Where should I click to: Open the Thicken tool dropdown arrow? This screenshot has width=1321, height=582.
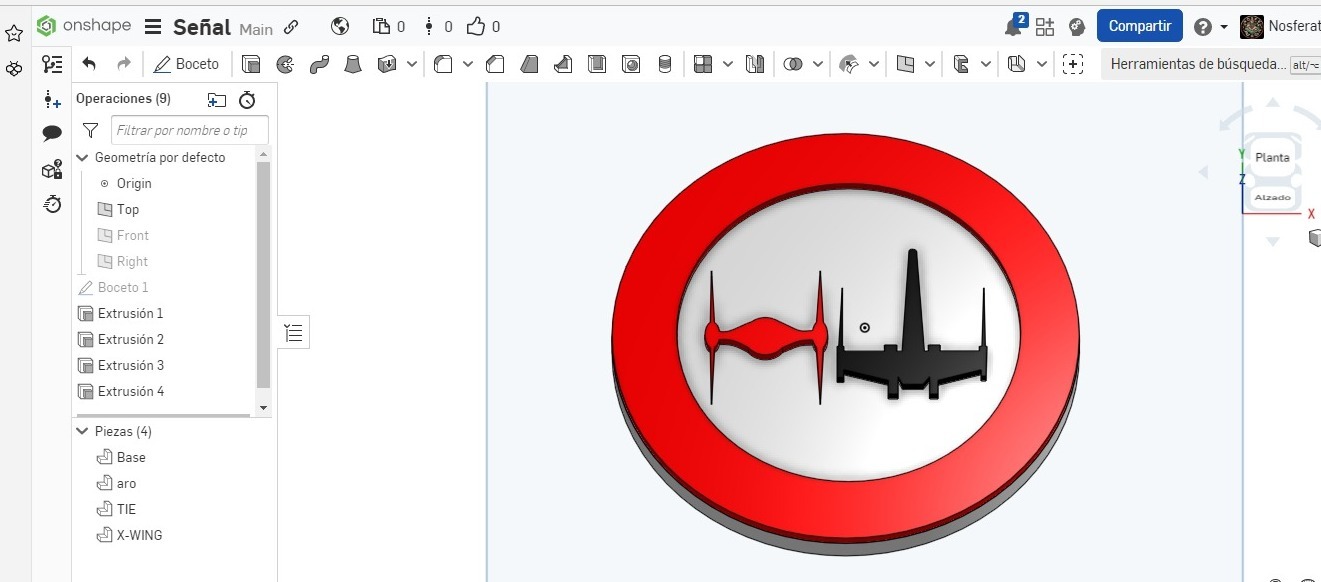tap(412, 64)
